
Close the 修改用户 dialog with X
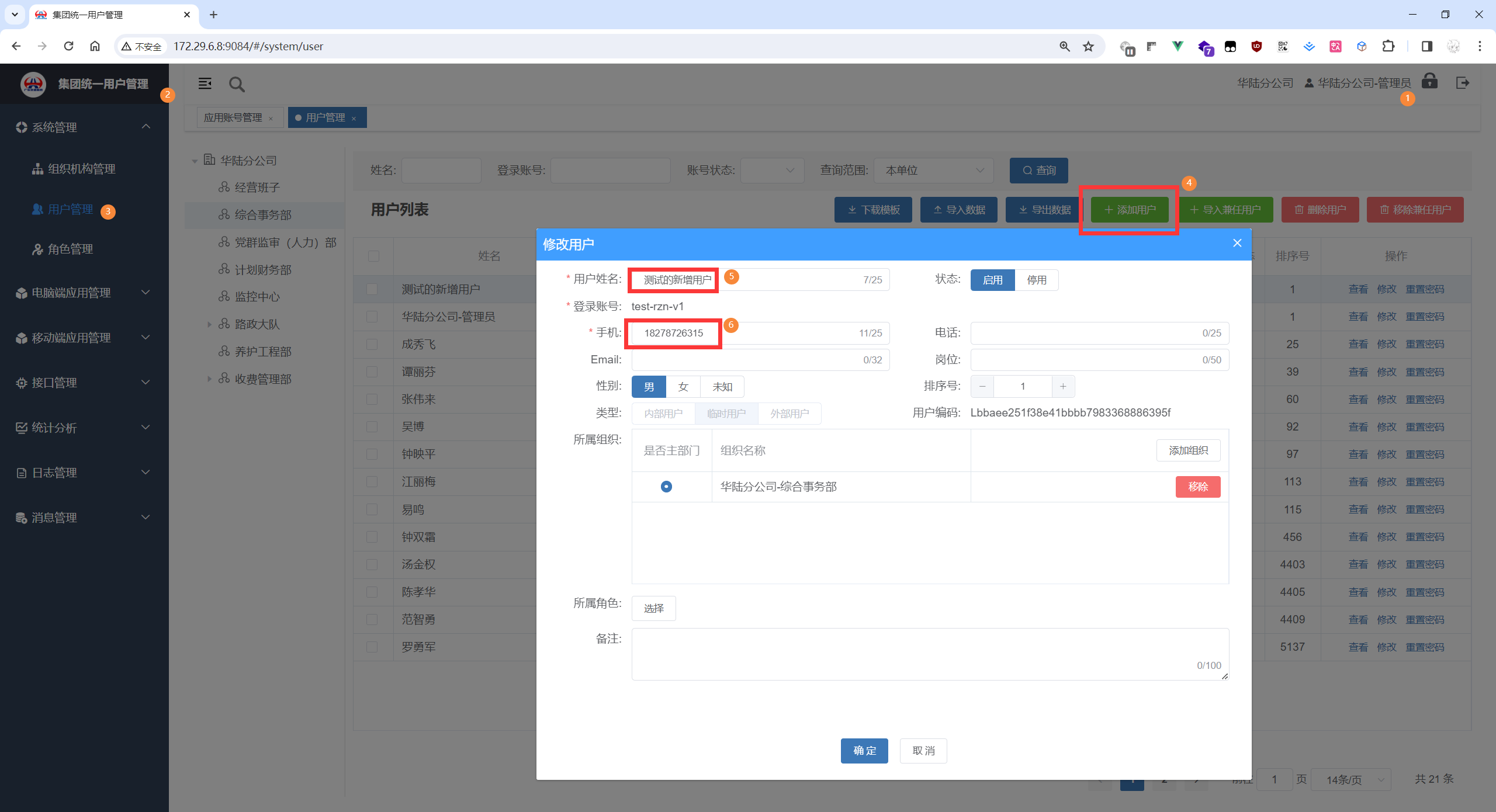[x=1237, y=243]
